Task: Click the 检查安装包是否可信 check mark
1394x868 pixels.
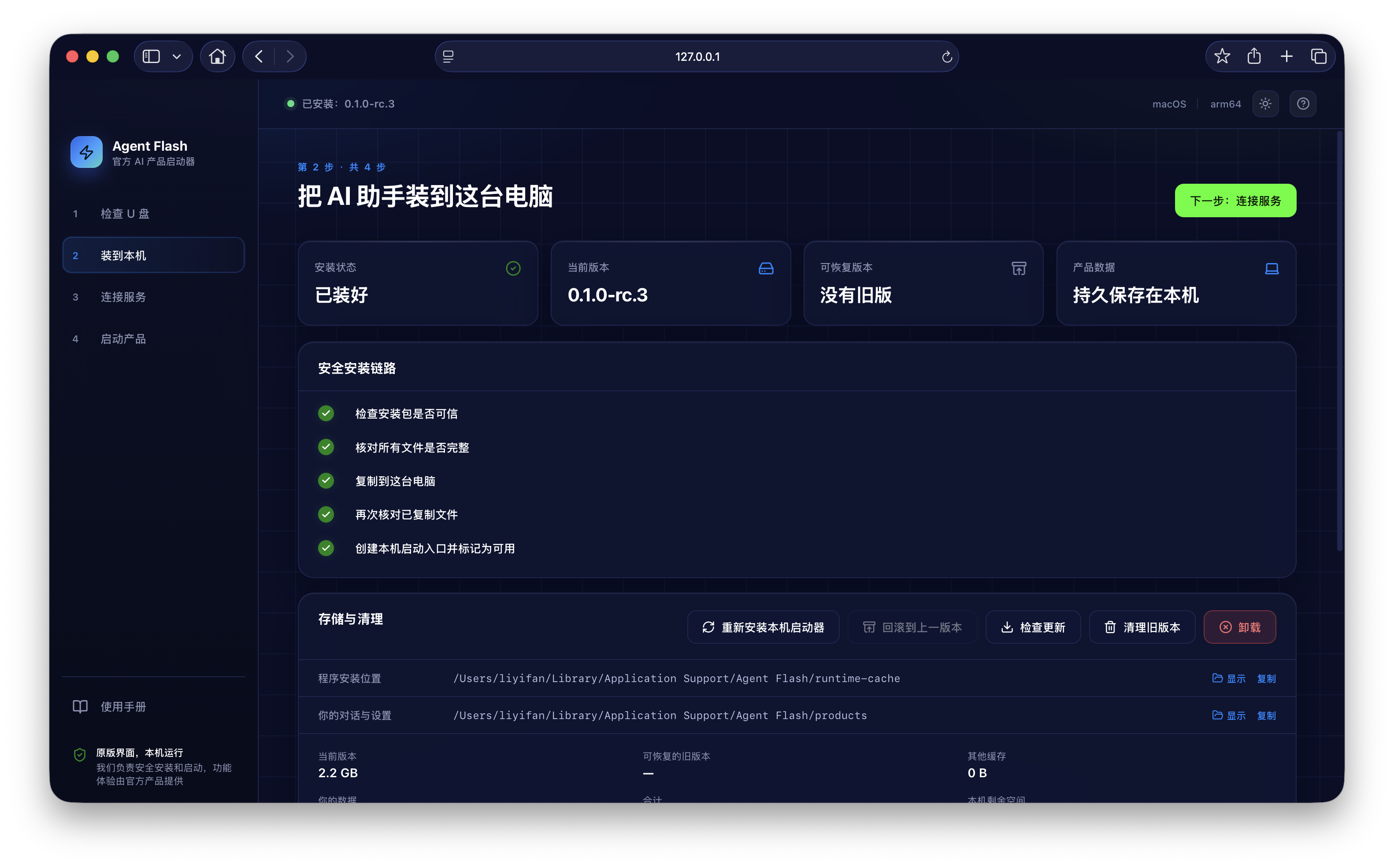Action: [x=326, y=413]
